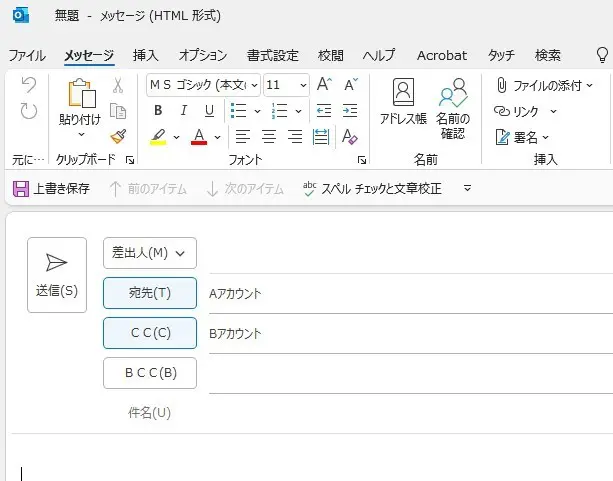Align text left
613x481 pixels.
tap(242, 137)
